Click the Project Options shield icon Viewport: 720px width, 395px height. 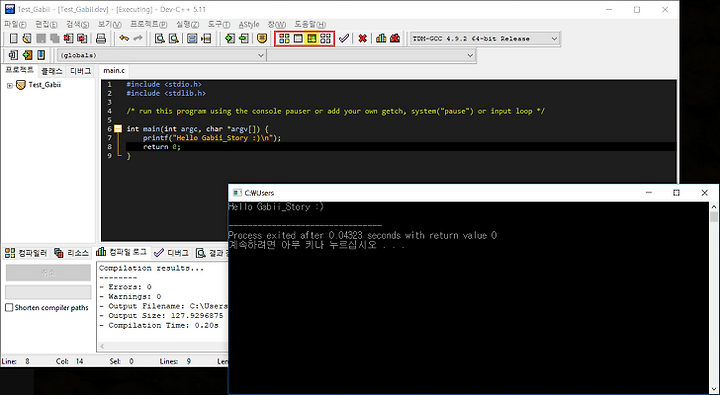coord(262,39)
